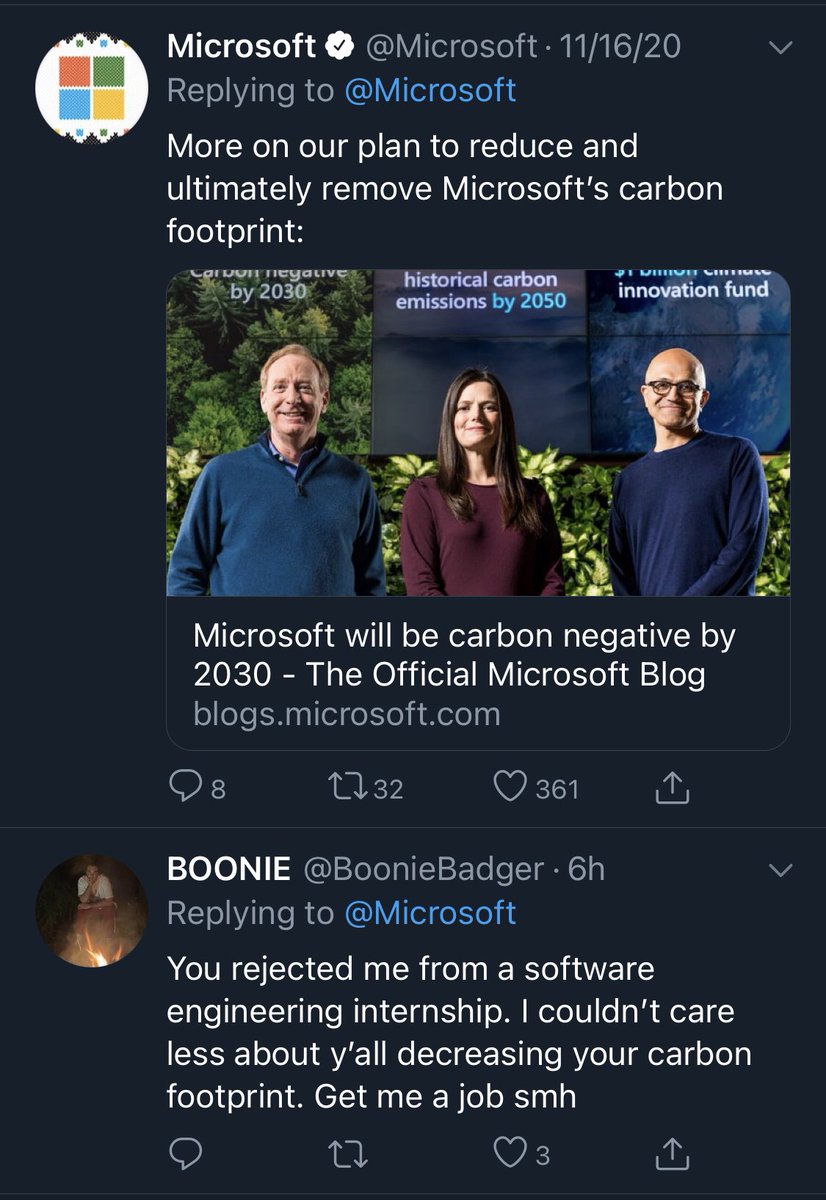The image size is (826, 1200).
Task: Share the Microsoft tweet
Action: pos(672,788)
